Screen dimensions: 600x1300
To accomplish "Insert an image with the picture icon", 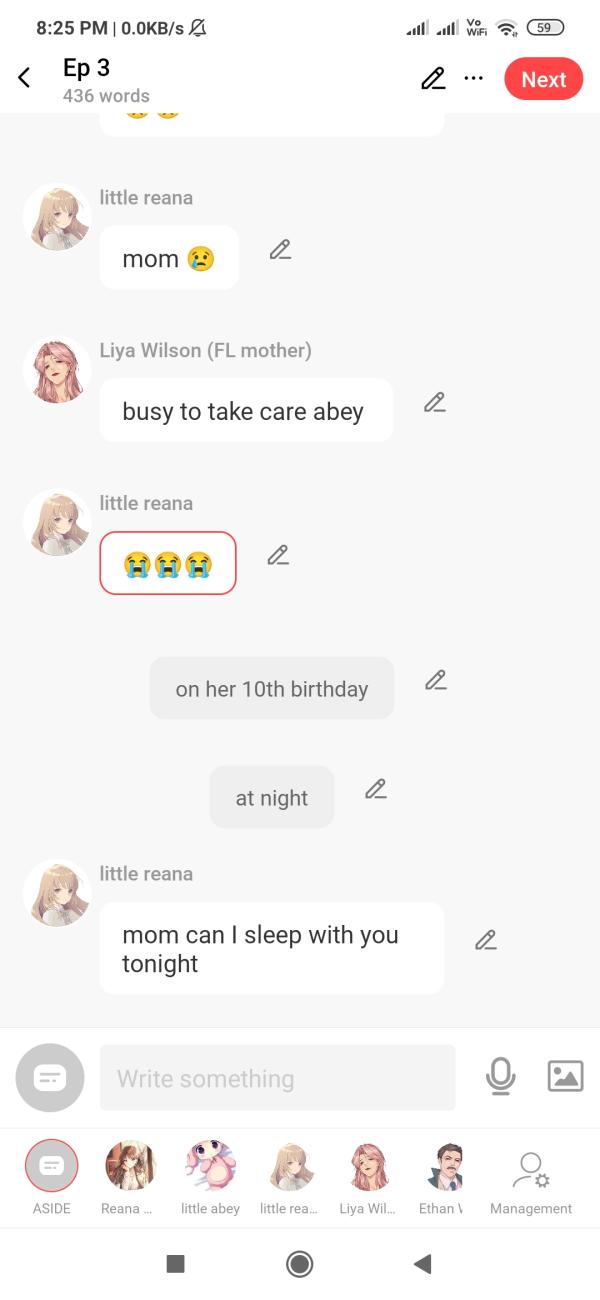I will click(x=565, y=1076).
